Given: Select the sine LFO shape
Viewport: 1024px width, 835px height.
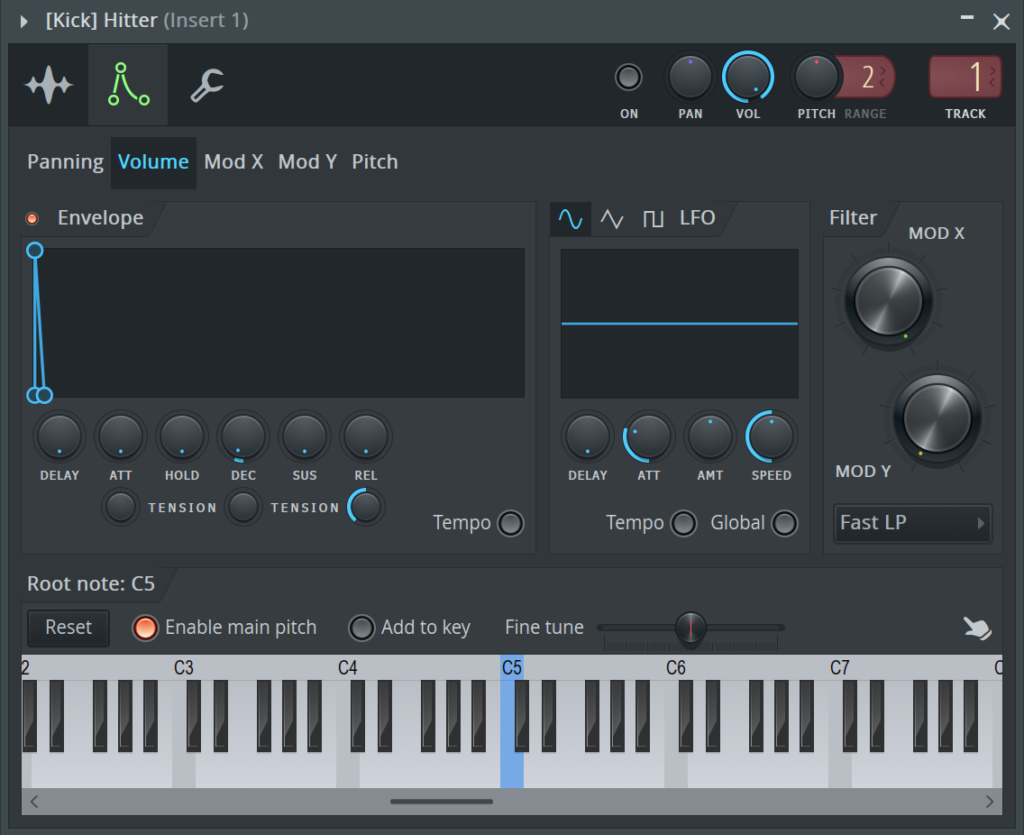Looking at the screenshot, I should point(570,219).
